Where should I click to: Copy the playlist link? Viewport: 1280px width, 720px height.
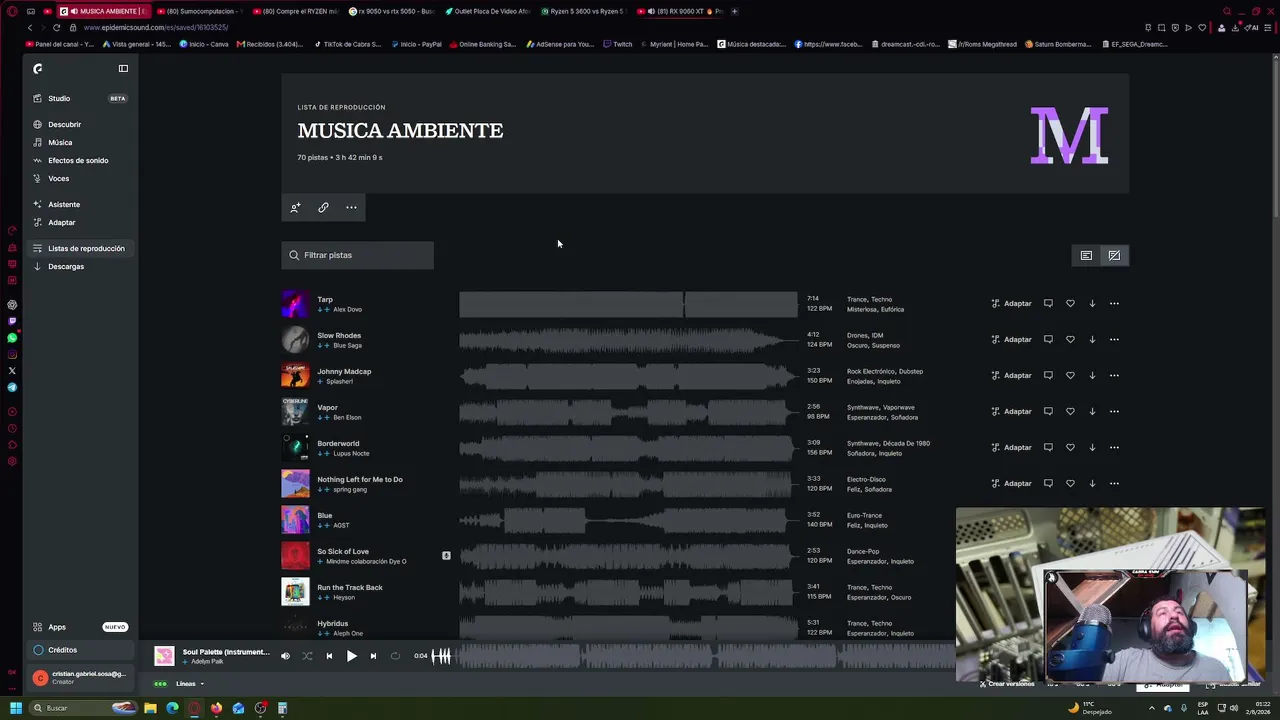coord(323,207)
